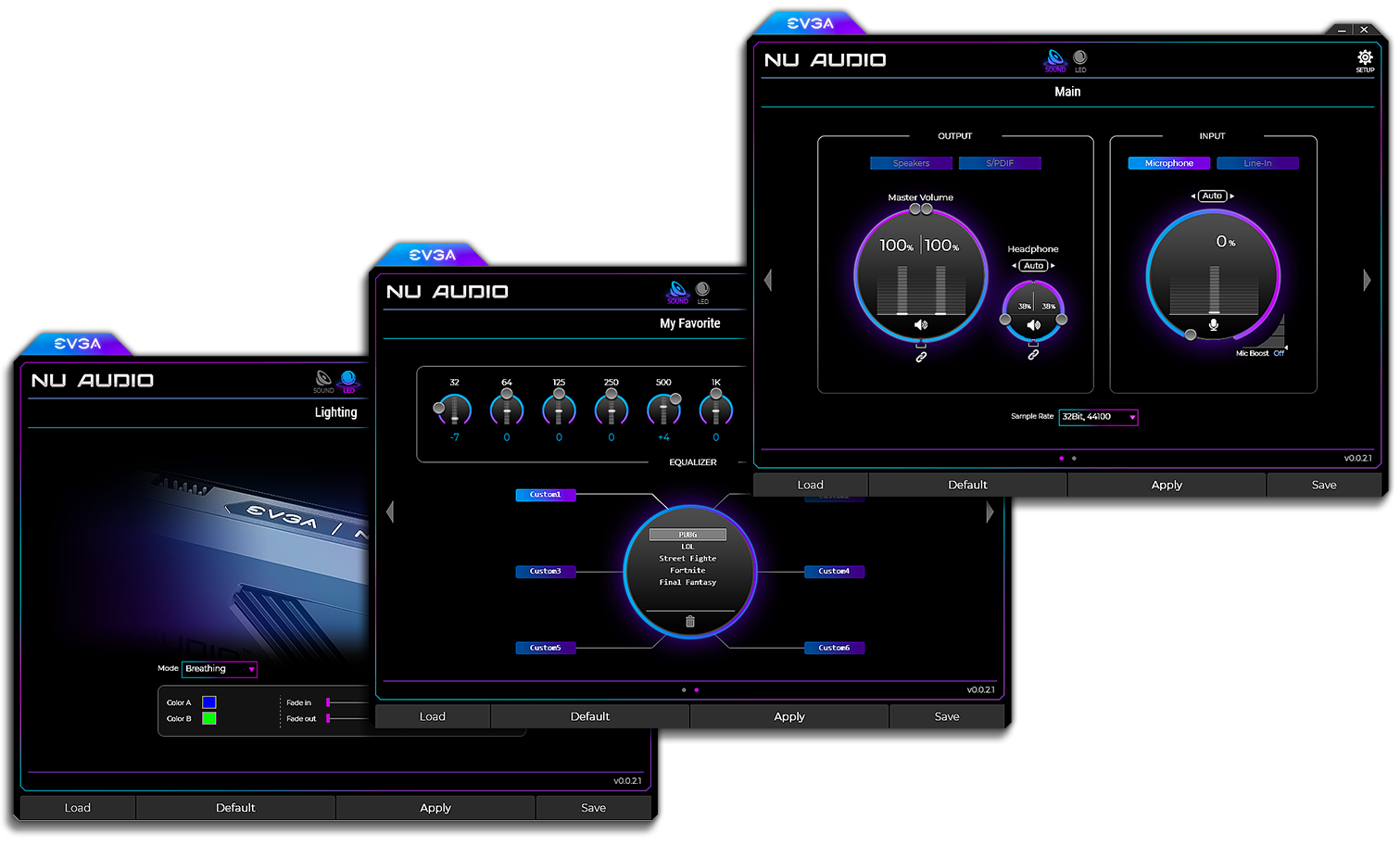This screenshot has width=1400, height=846.
Task: Click headphone Auto right arrow
Action: click(1053, 266)
